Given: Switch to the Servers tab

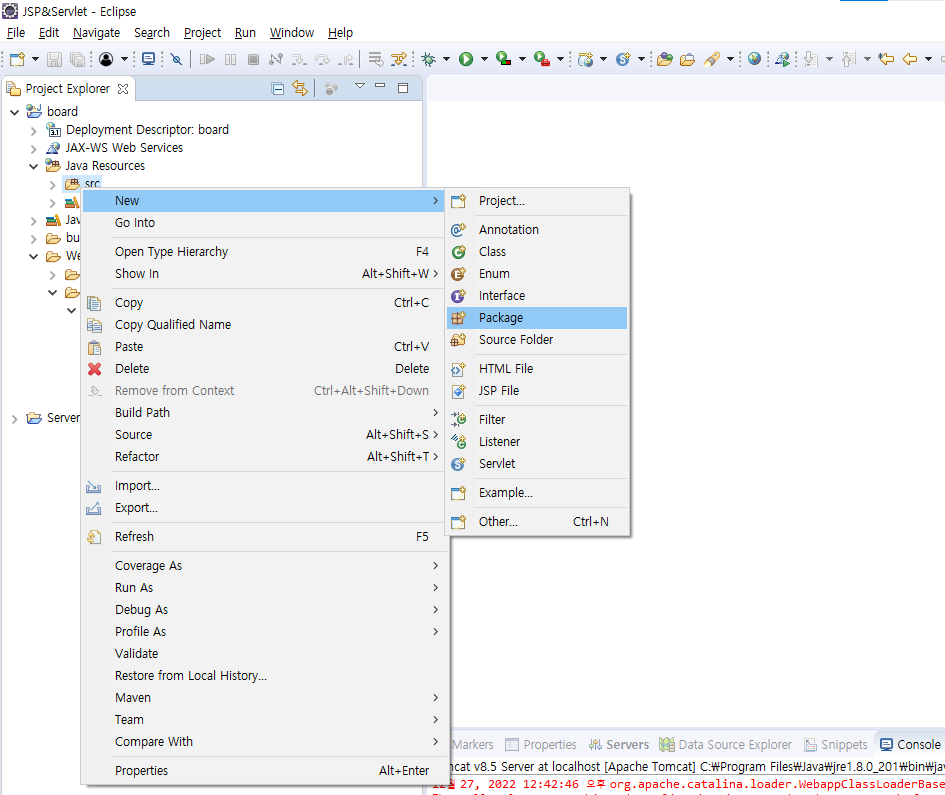Looking at the screenshot, I should point(619,744).
